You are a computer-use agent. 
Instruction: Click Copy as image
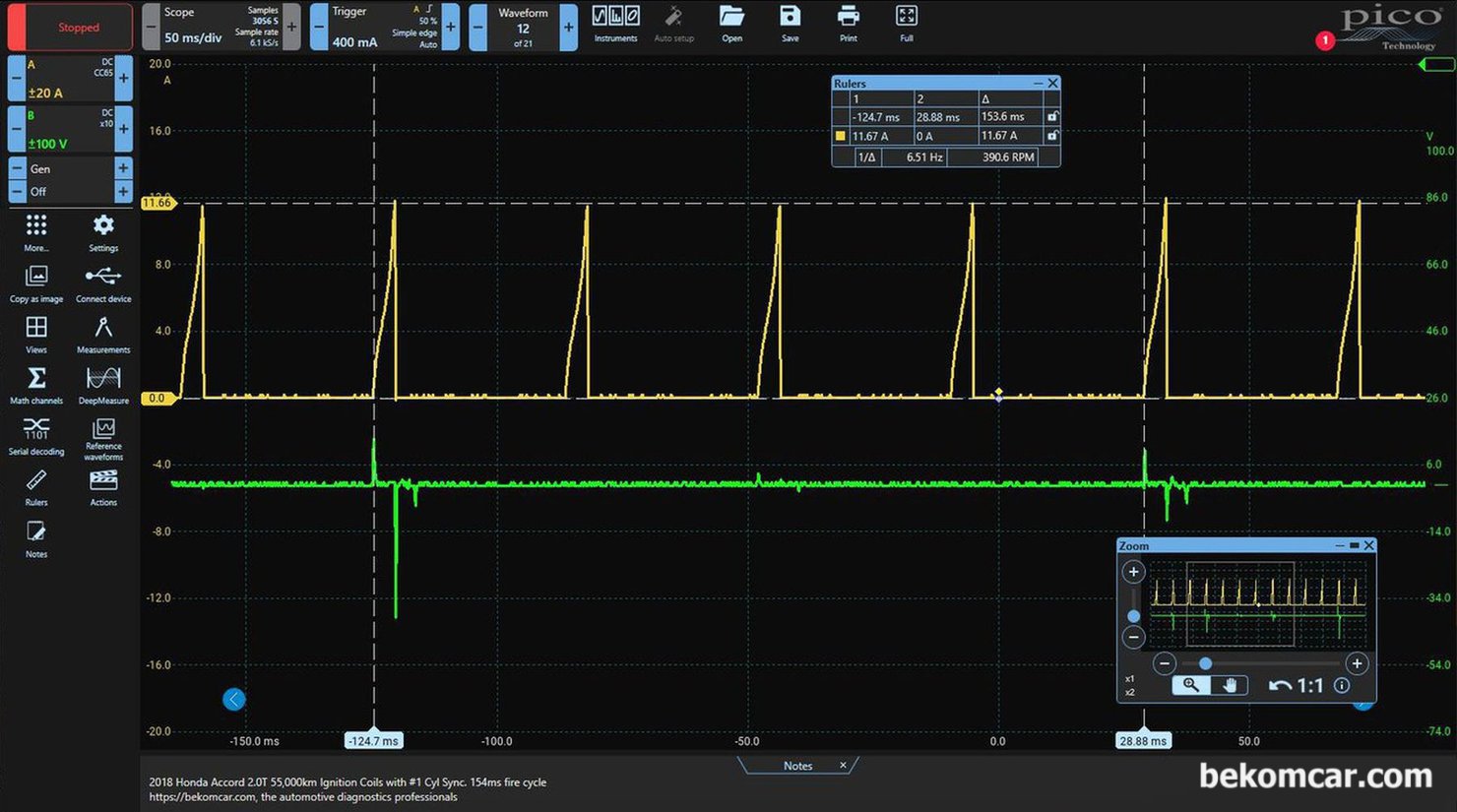point(36,284)
